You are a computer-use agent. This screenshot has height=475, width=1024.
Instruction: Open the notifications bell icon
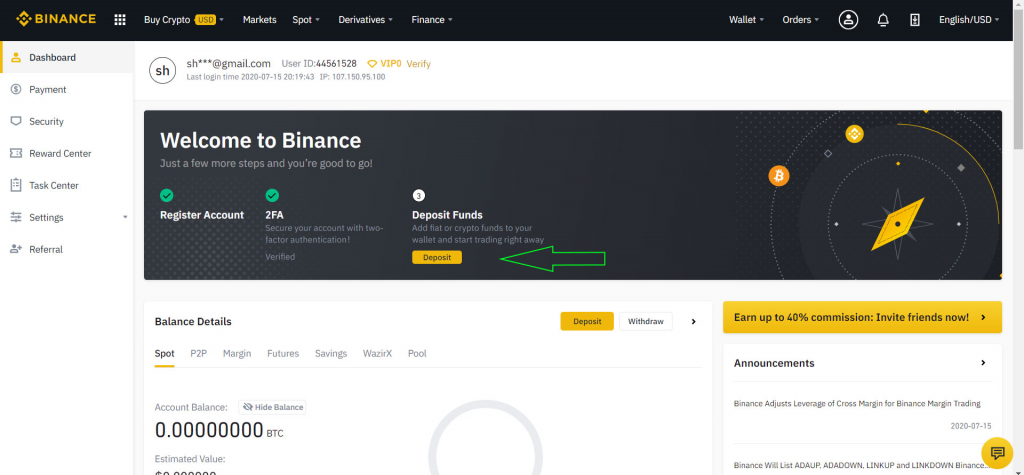(x=883, y=20)
